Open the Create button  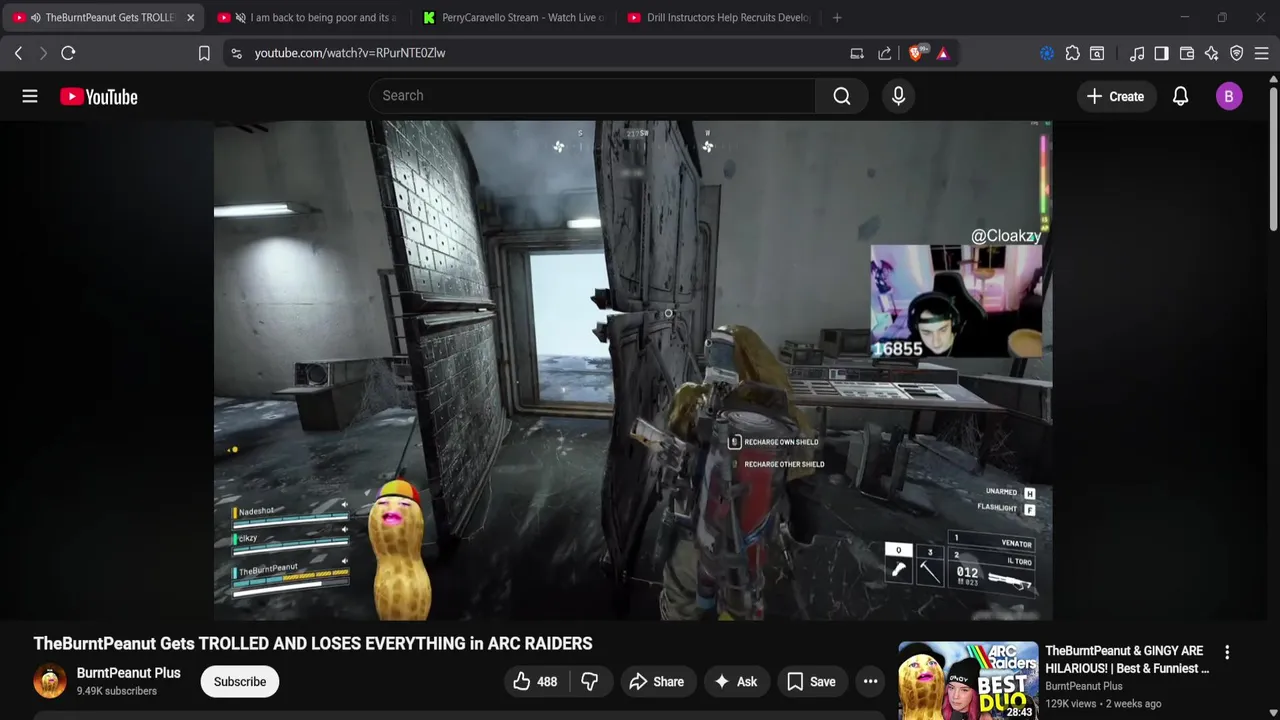(x=1115, y=96)
